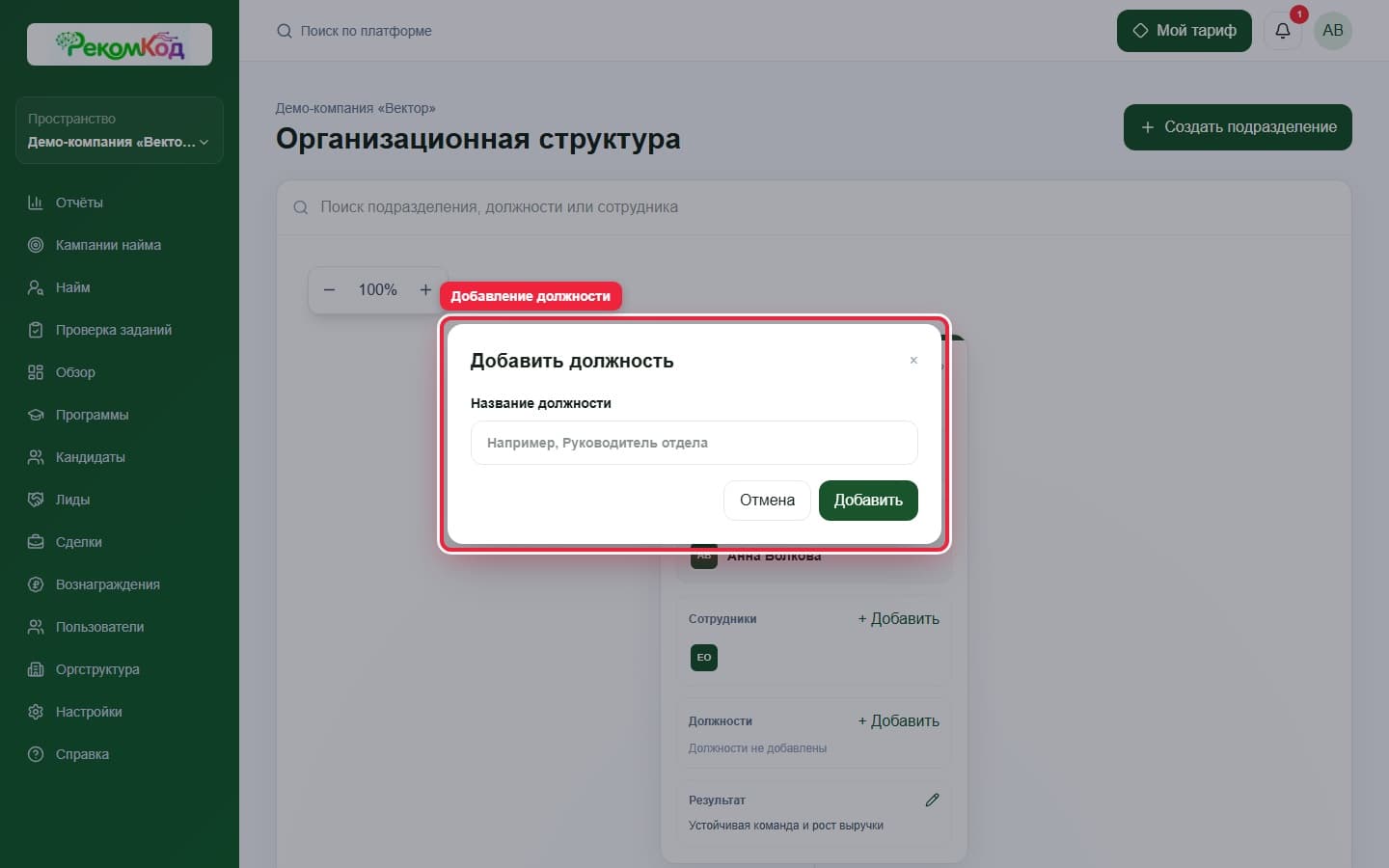Click the 100% zoom level value

[x=377, y=289]
